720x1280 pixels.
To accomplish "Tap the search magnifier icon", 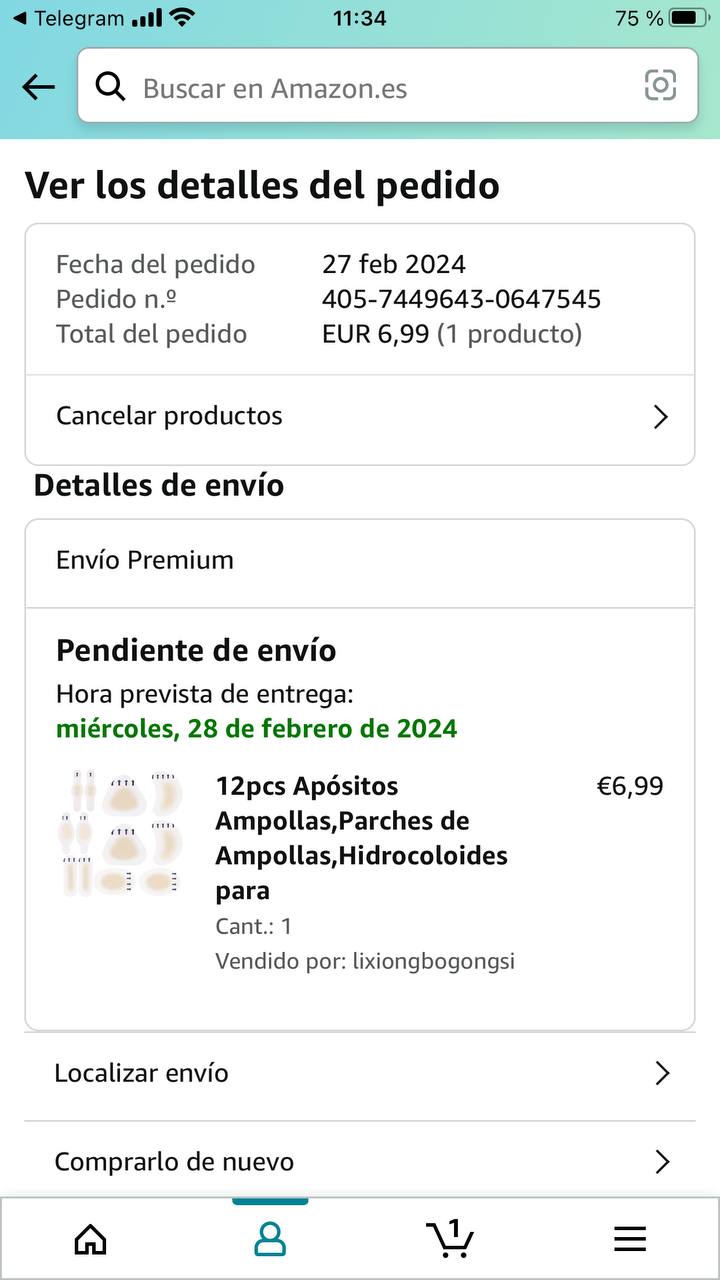I will pos(110,87).
